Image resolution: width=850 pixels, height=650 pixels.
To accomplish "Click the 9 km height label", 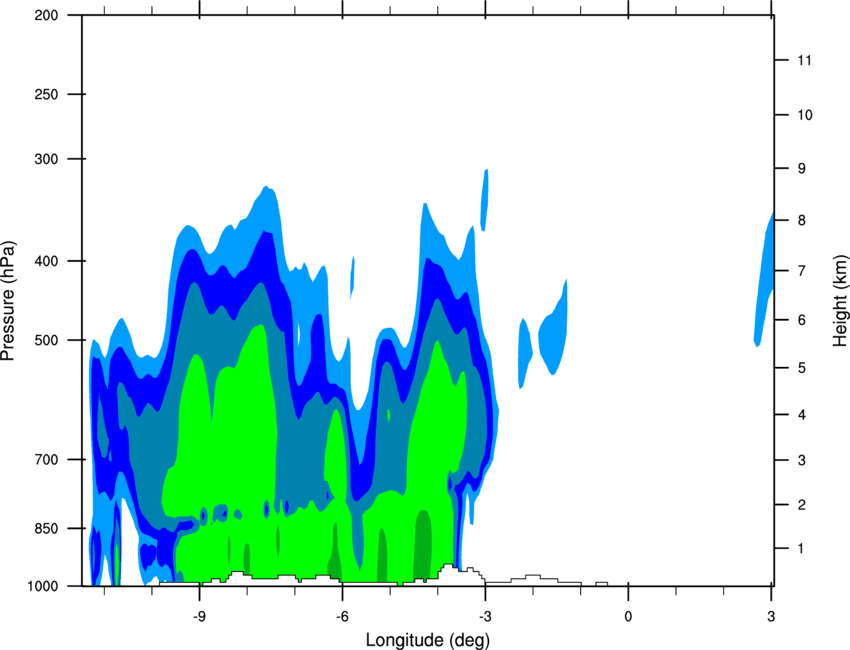I will (x=801, y=169).
